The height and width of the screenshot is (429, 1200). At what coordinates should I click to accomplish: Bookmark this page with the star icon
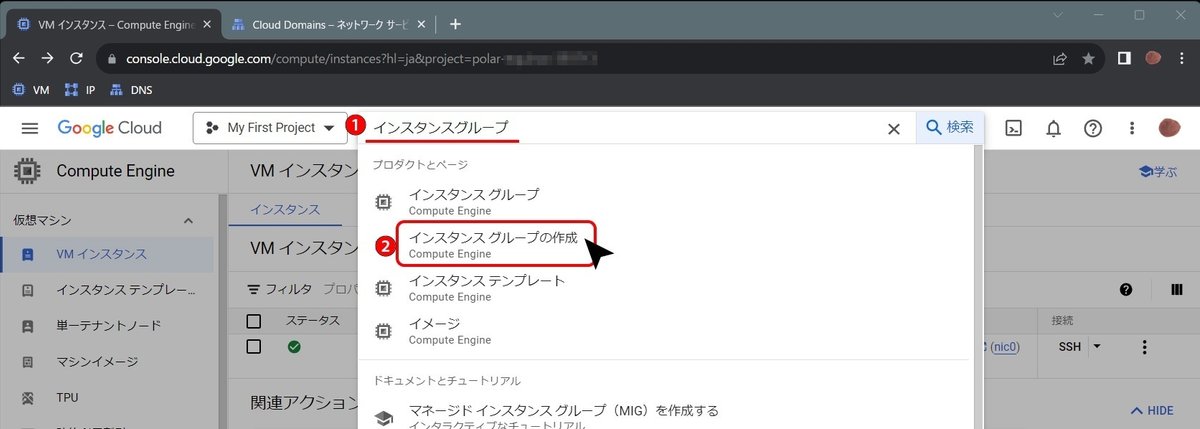pos(1088,59)
